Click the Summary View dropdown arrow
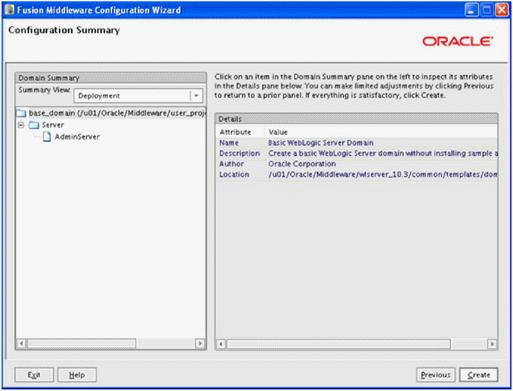 point(196,96)
